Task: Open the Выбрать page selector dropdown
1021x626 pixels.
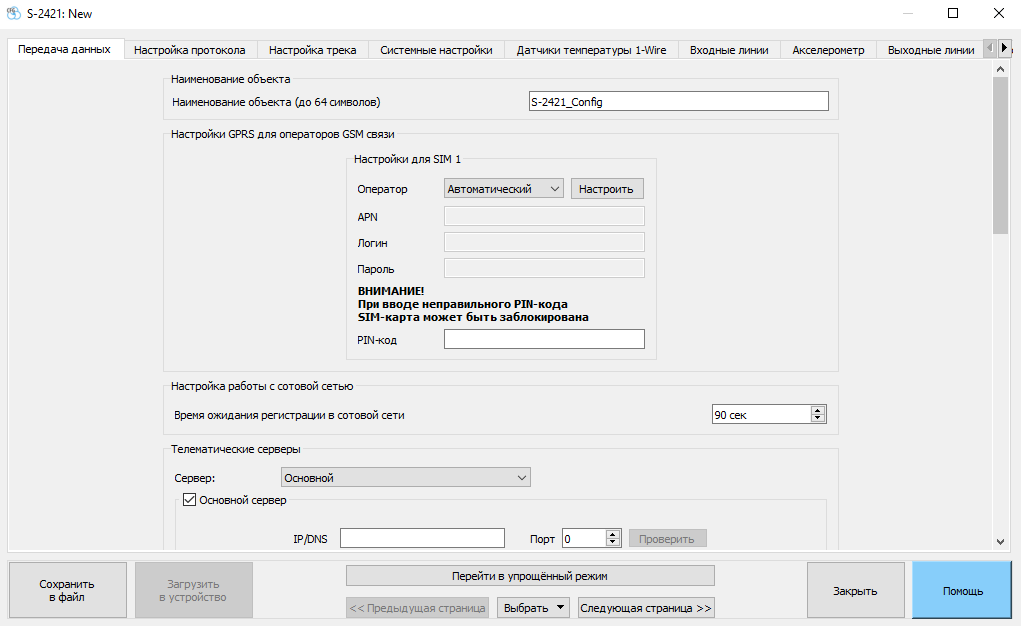Action: tap(533, 608)
